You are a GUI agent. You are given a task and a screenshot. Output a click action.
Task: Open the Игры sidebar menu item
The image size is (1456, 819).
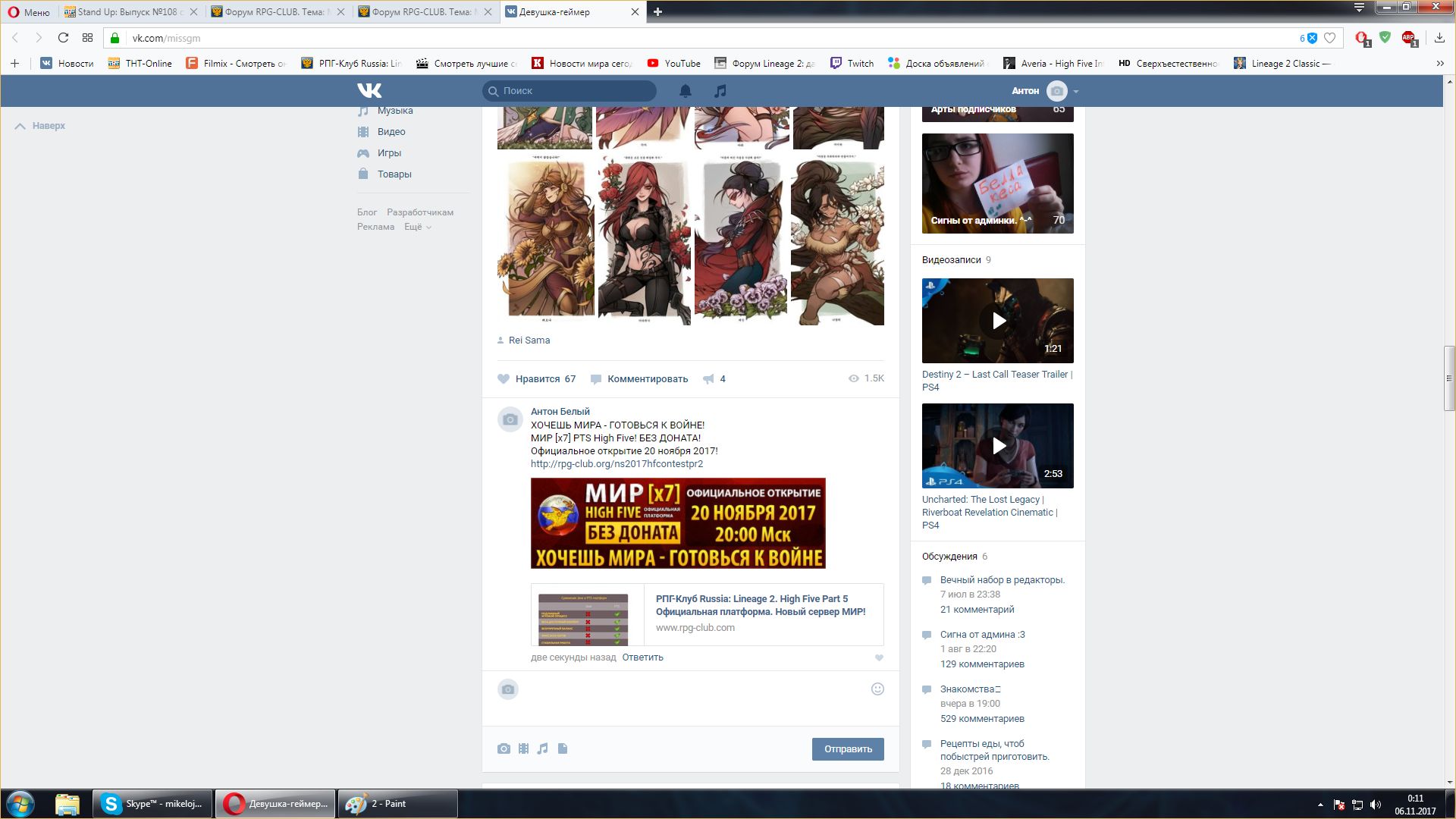(x=389, y=152)
